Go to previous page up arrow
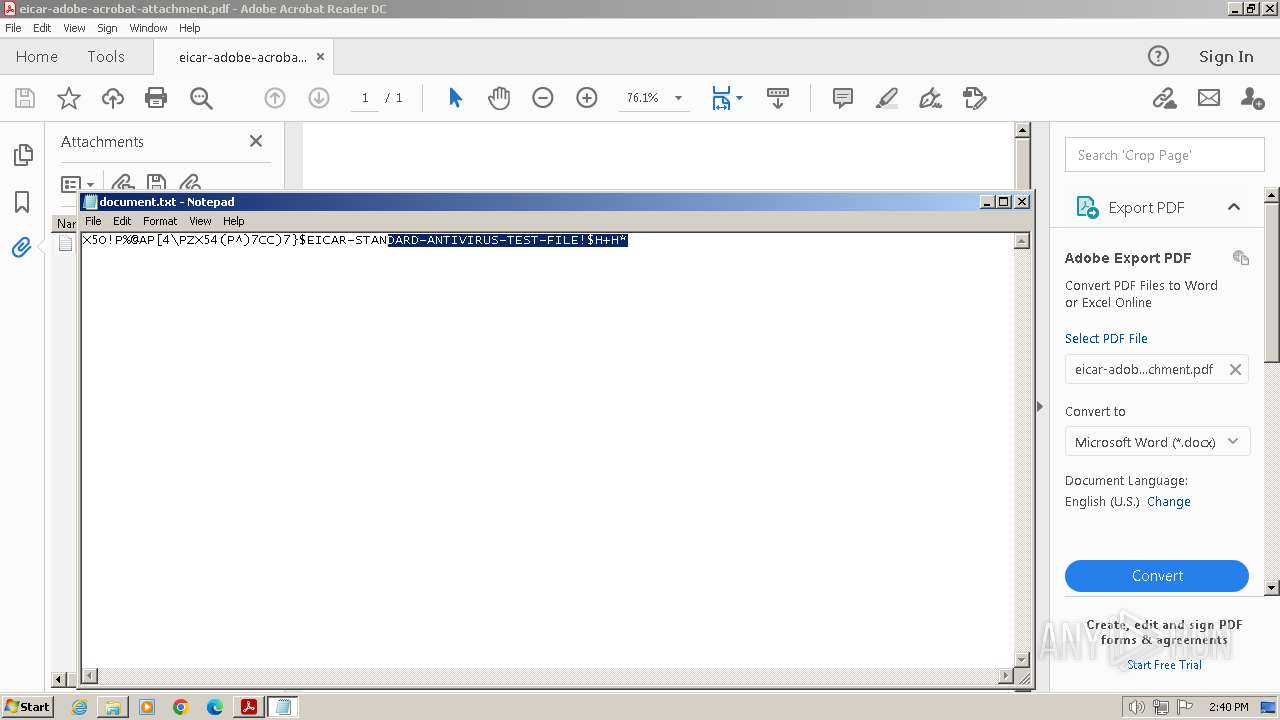This screenshot has width=1280, height=720. coord(275,98)
